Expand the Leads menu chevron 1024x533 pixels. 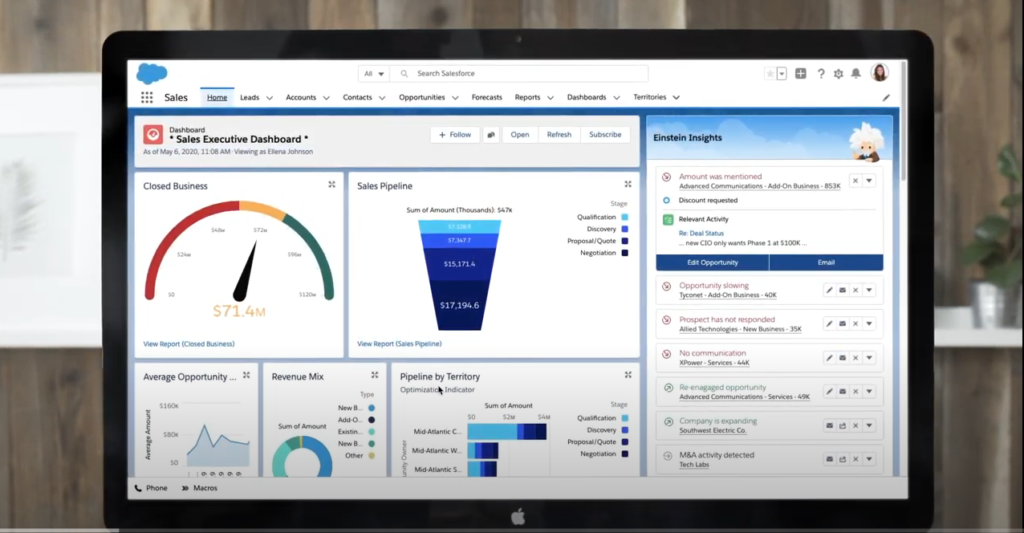[269, 98]
